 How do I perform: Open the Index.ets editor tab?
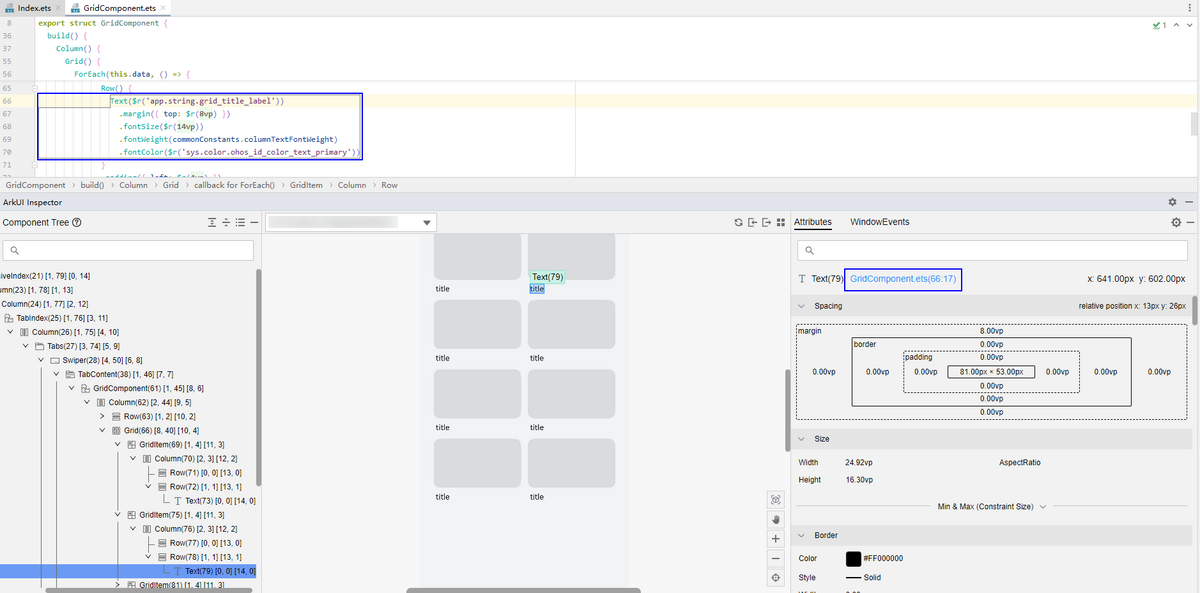(x=34, y=8)
